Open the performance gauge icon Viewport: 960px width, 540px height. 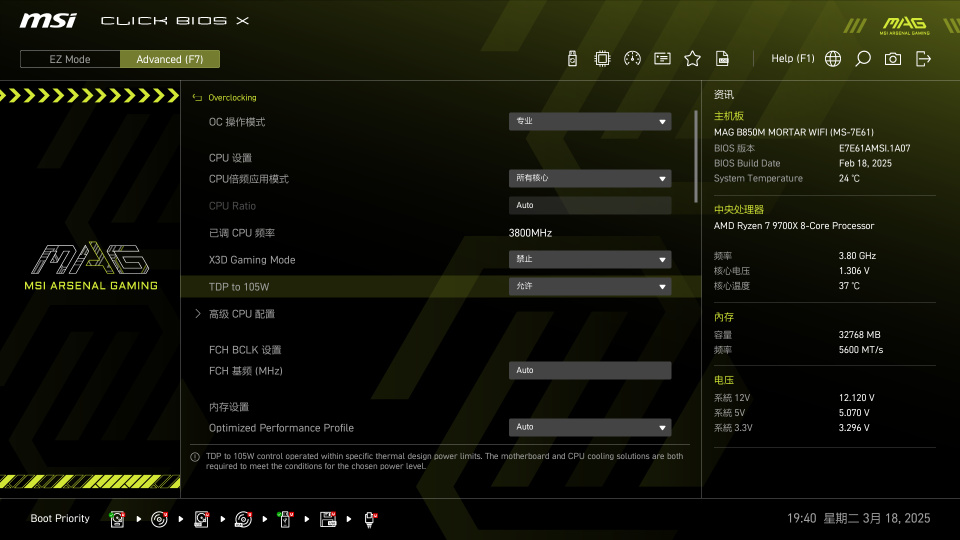[632, 59]
